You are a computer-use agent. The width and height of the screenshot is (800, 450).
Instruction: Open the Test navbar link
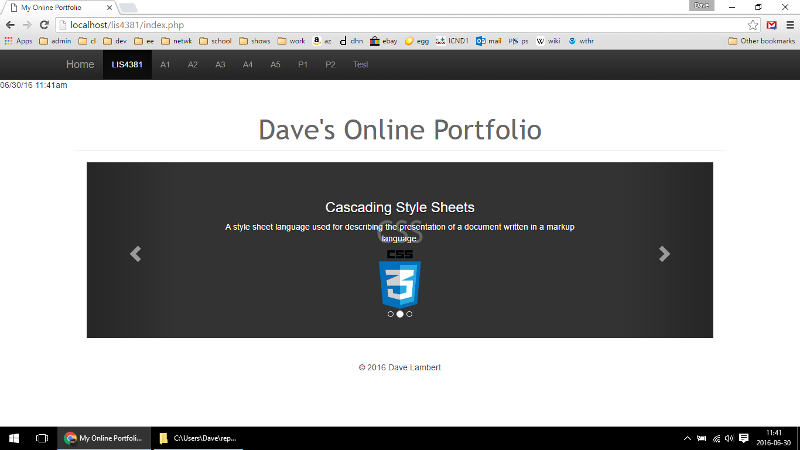click(x=360, y=64)
